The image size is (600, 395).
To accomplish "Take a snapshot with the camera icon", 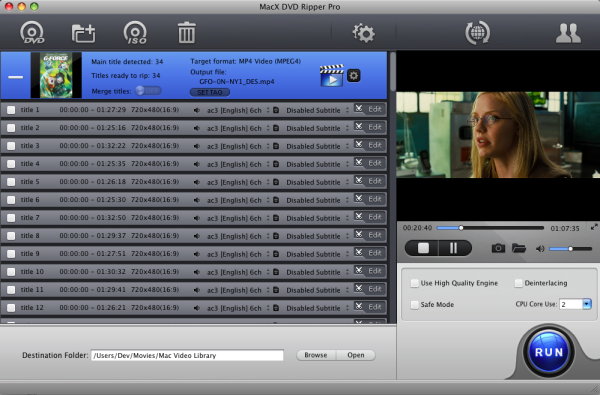I will (498, 248).
